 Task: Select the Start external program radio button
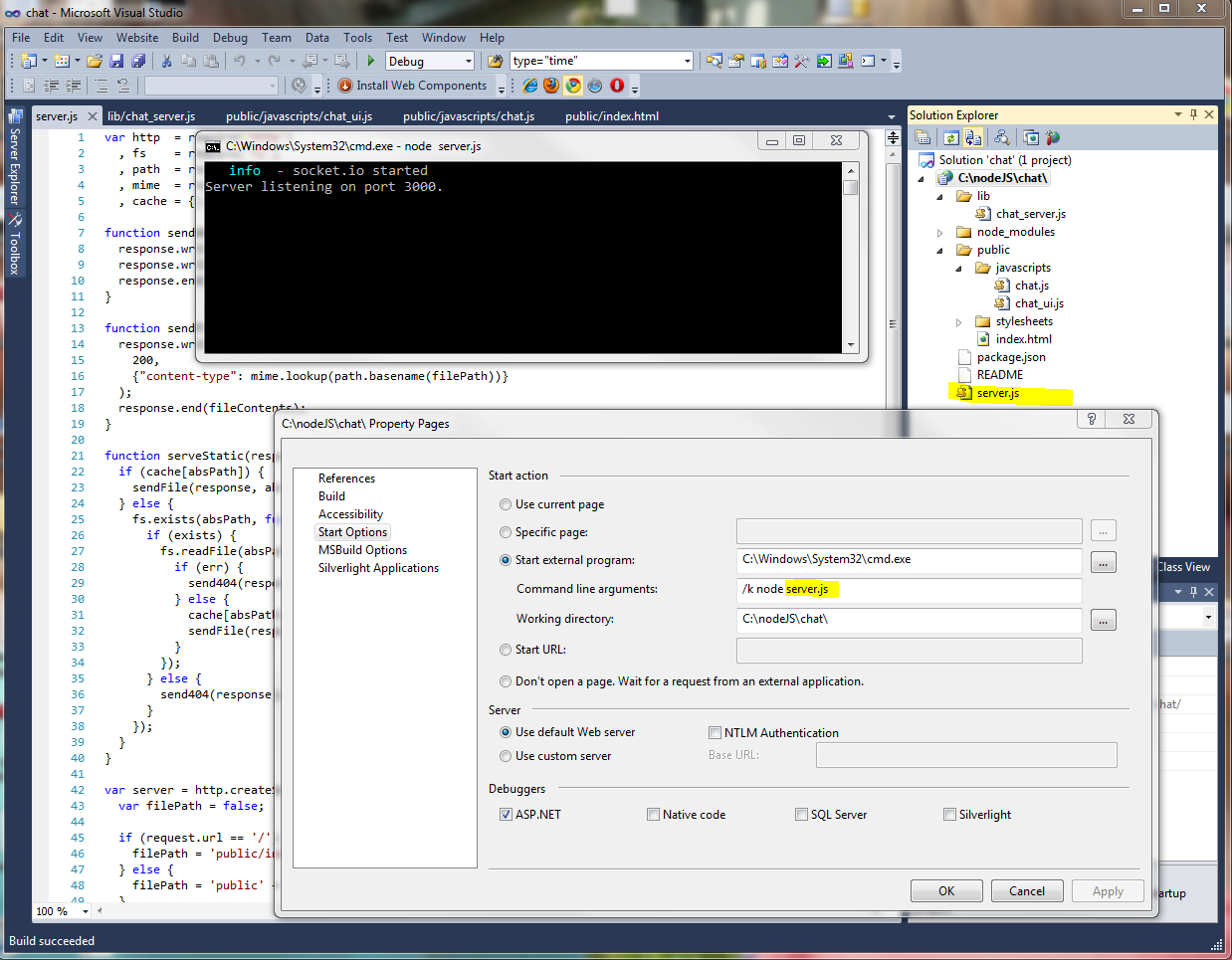pyautogui.click(x=506, y=560)
